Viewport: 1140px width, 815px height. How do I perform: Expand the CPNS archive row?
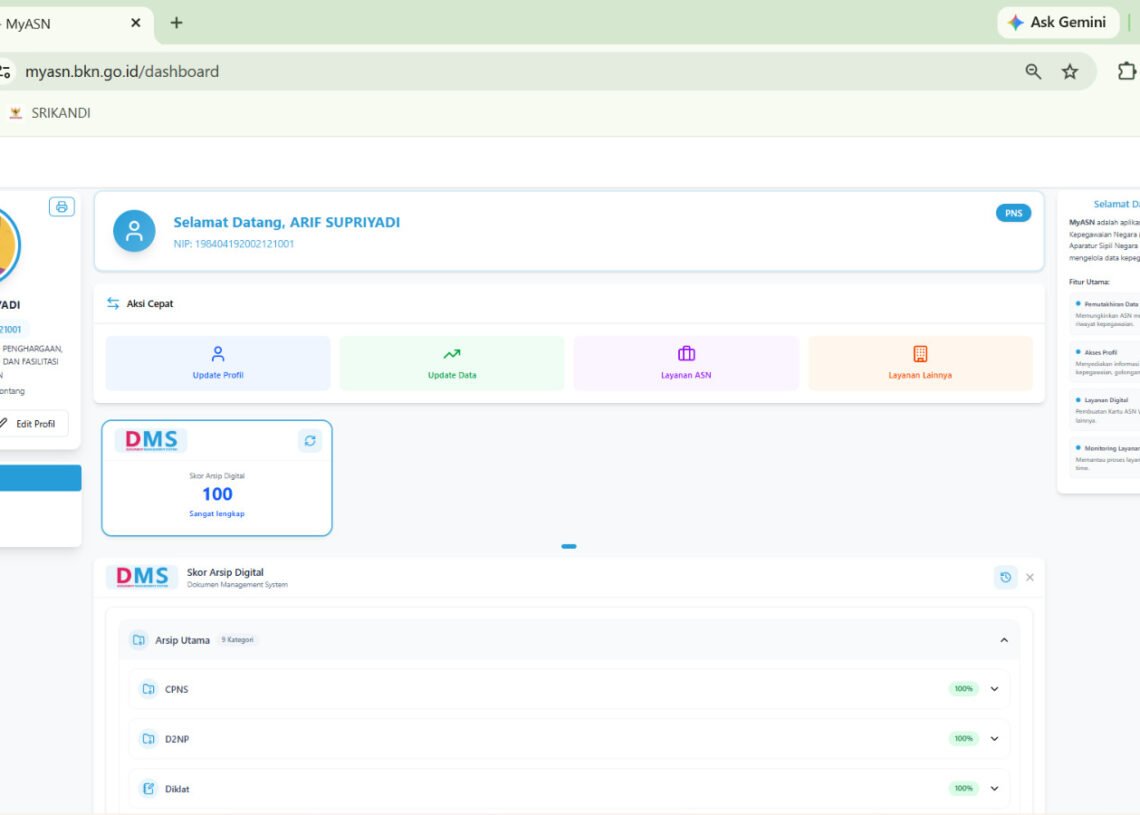[995, 689]
